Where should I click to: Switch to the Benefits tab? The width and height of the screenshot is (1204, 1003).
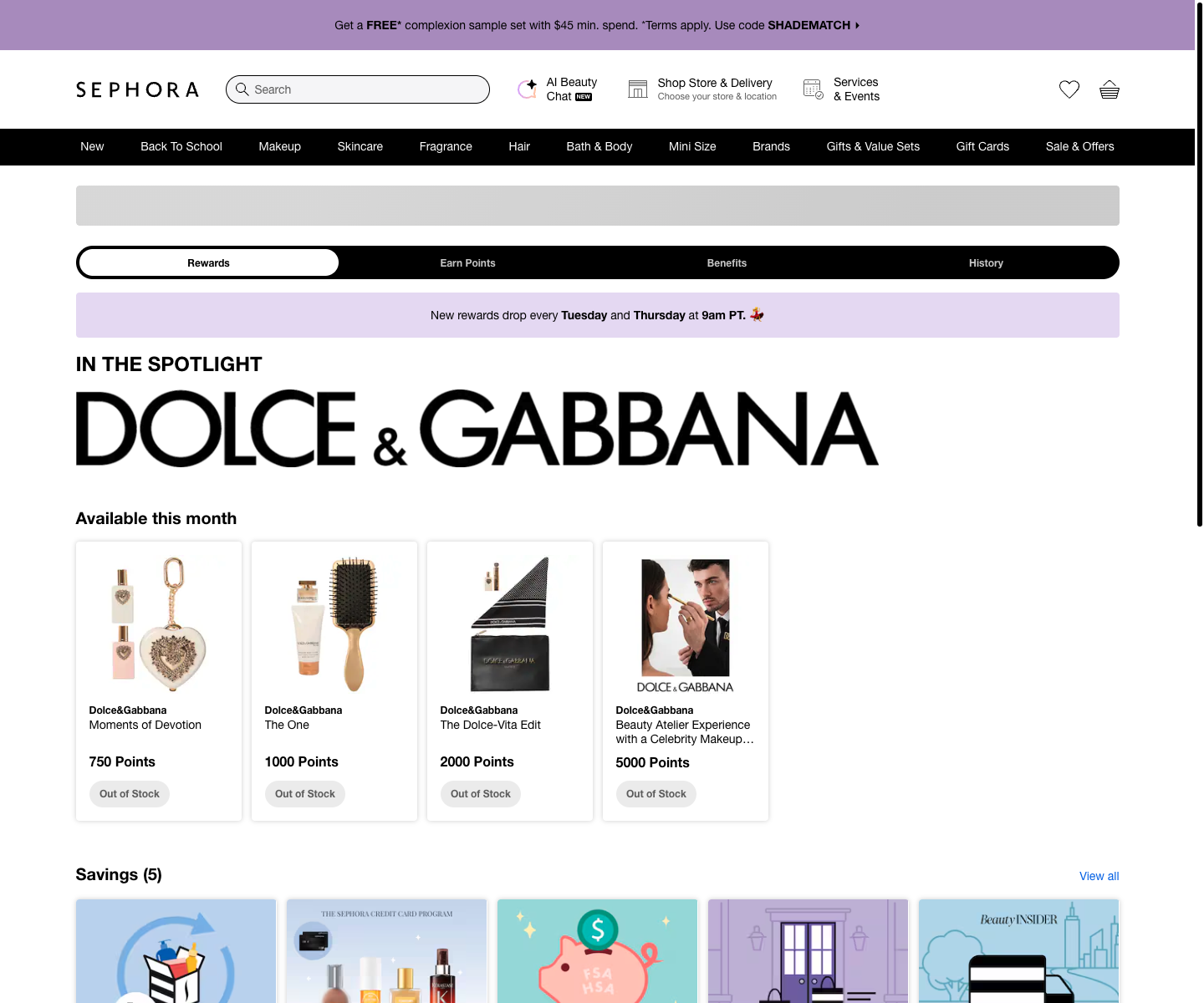[x=727, y=262]
